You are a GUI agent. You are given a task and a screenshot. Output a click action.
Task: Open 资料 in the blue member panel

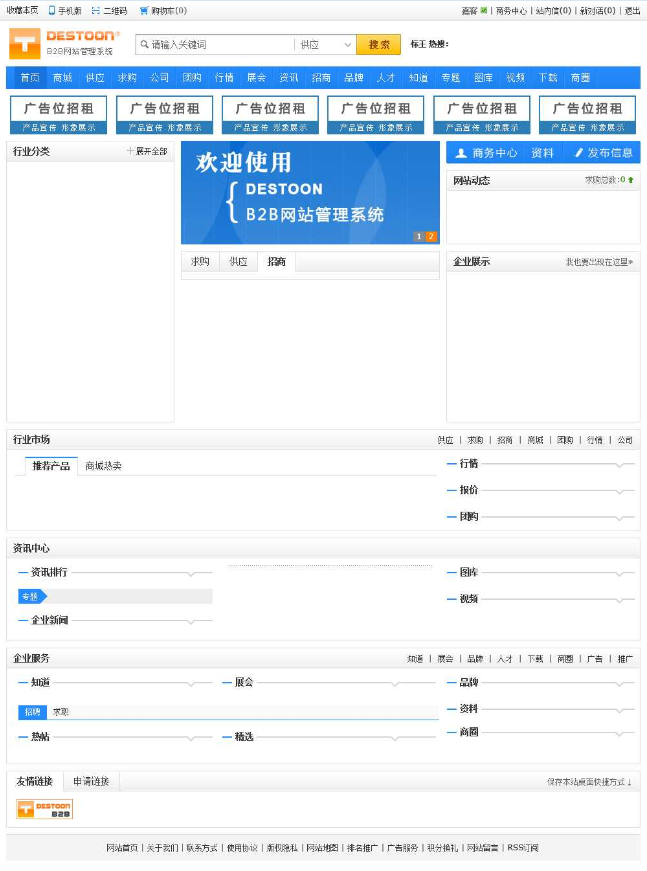[542, 153]
